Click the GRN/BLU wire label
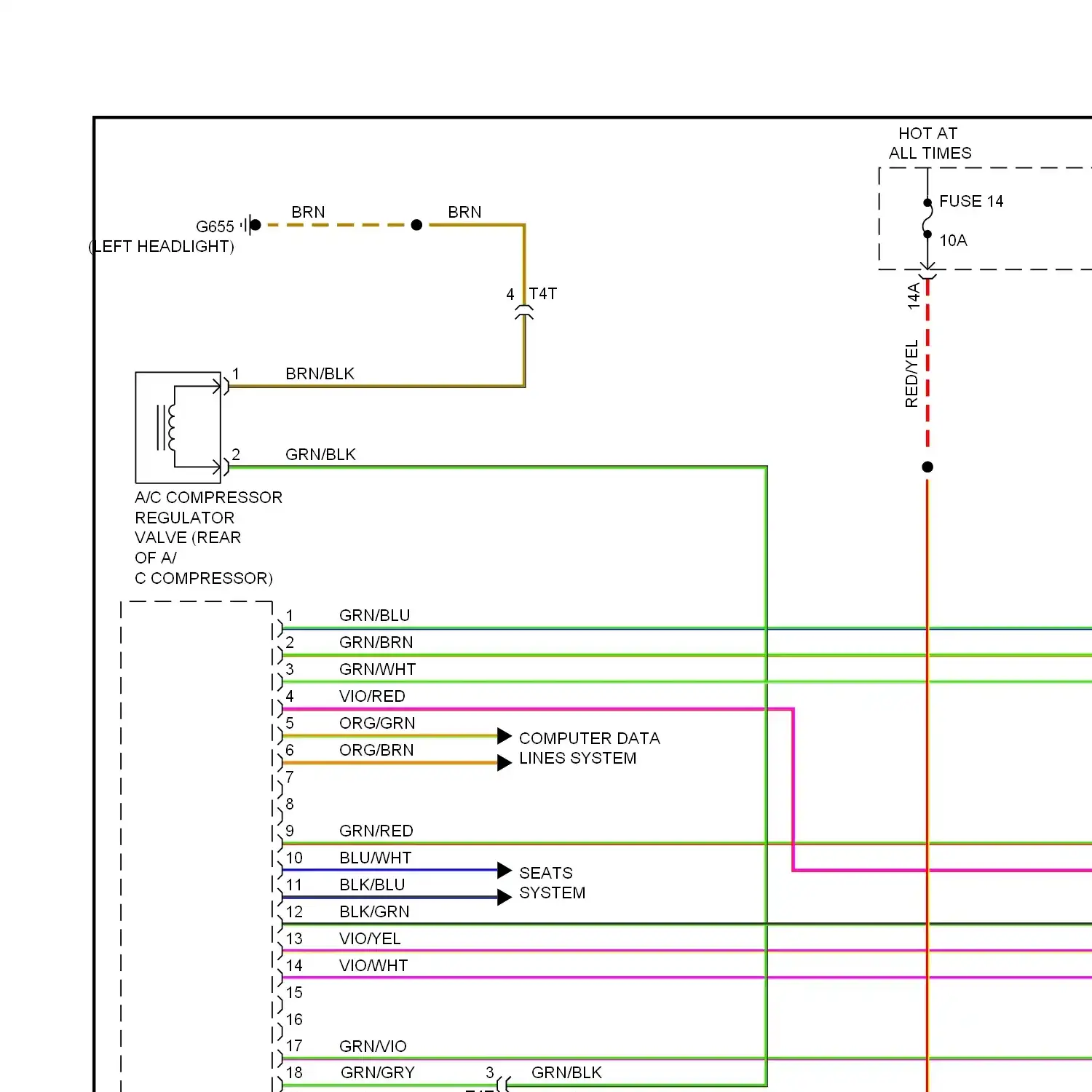The height and width of the screenshot is (1092, 1092). coord(375,615)
